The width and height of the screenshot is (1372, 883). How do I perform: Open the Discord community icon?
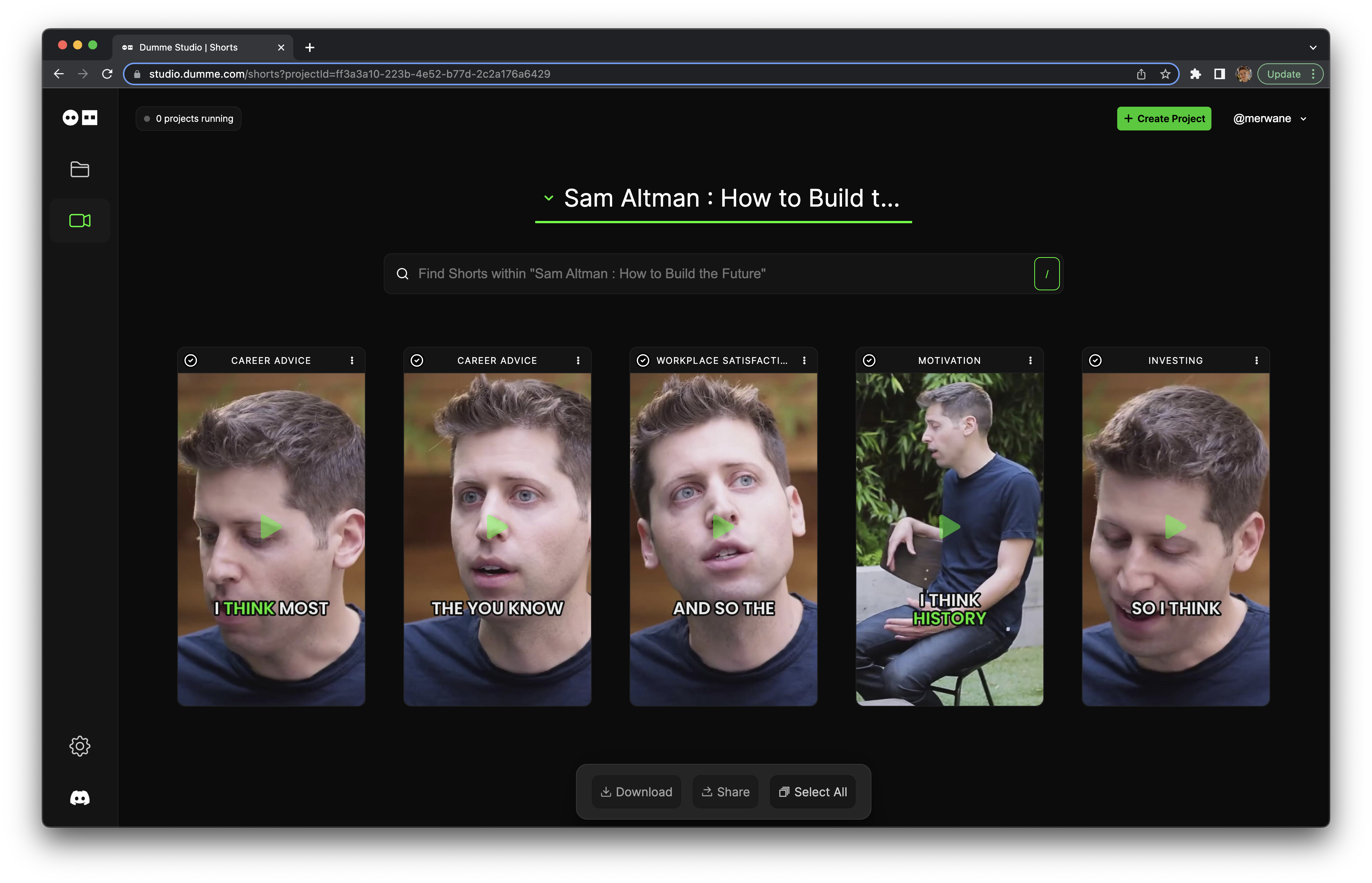click(80, 797)
